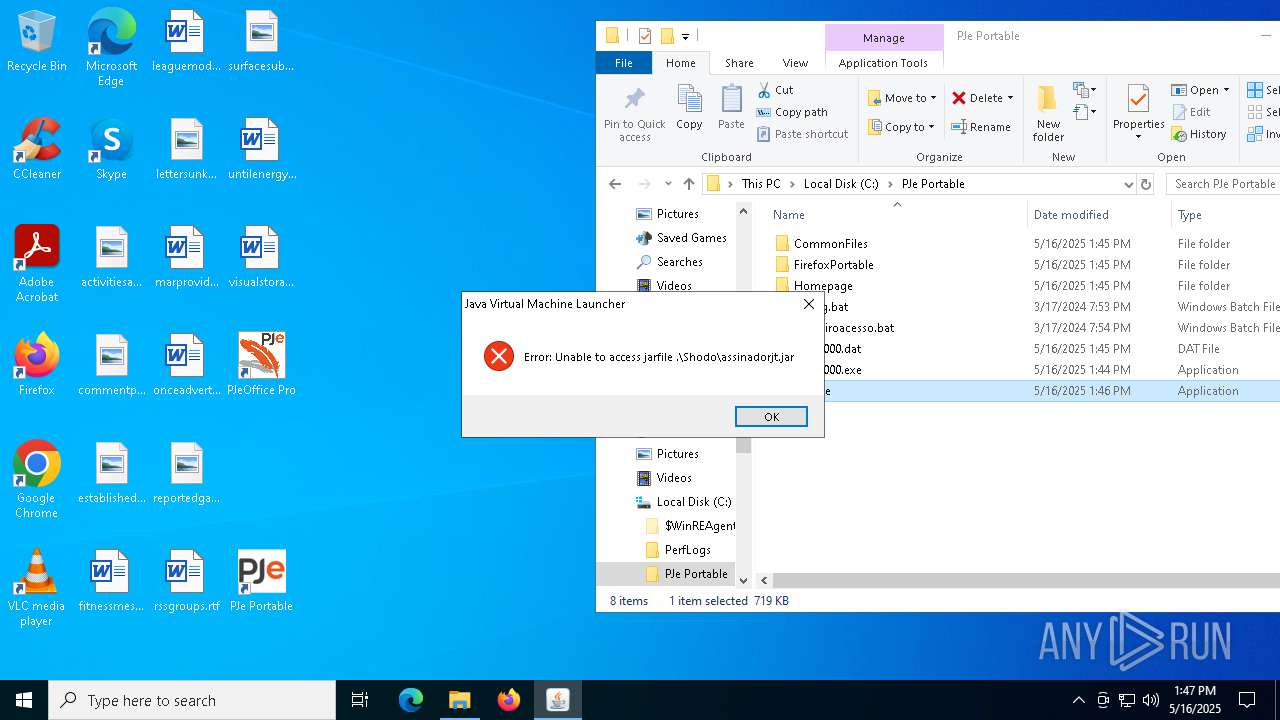Click This PC in the address bar

[761, 184]
